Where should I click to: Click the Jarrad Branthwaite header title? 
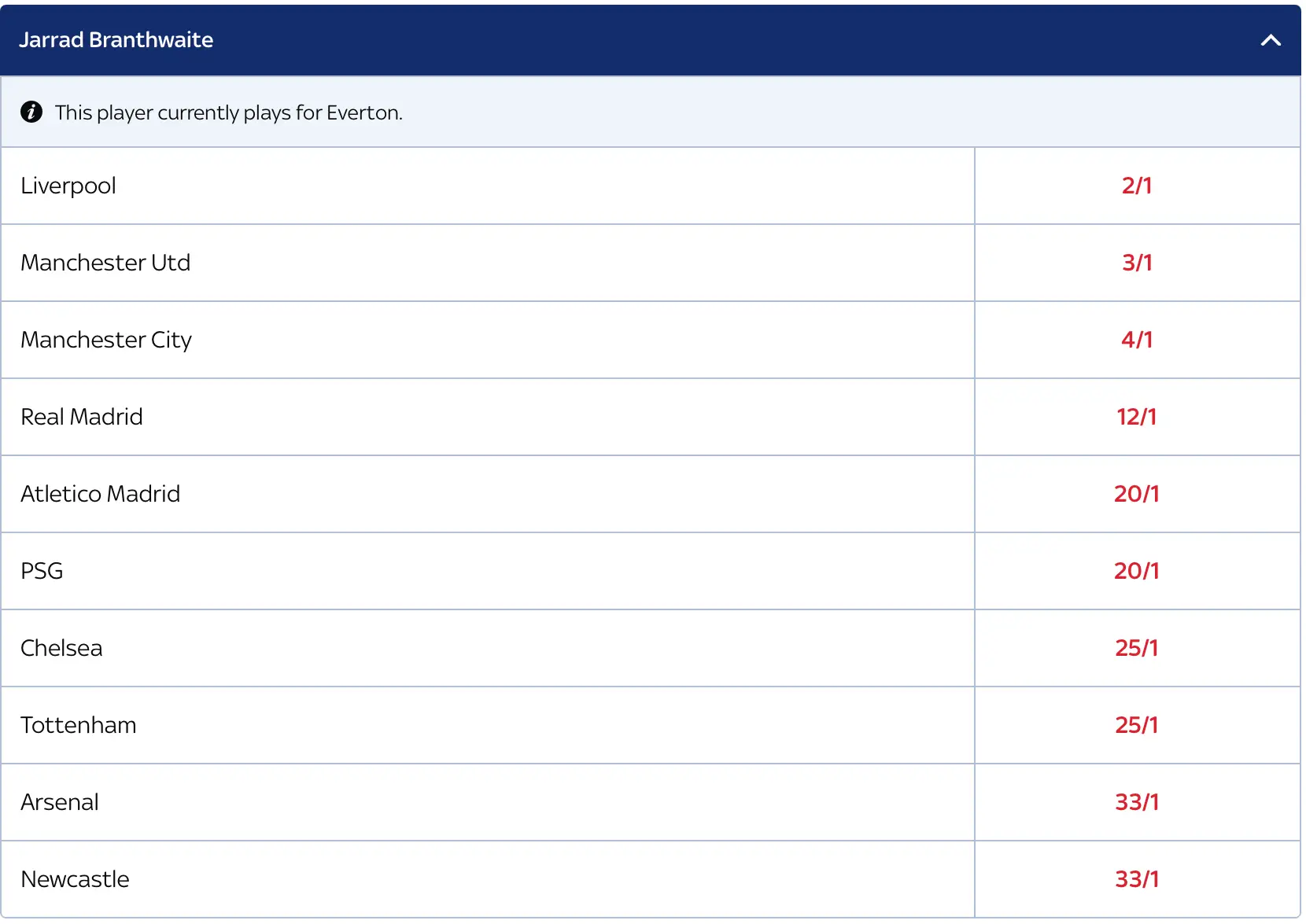pos(116,40)
